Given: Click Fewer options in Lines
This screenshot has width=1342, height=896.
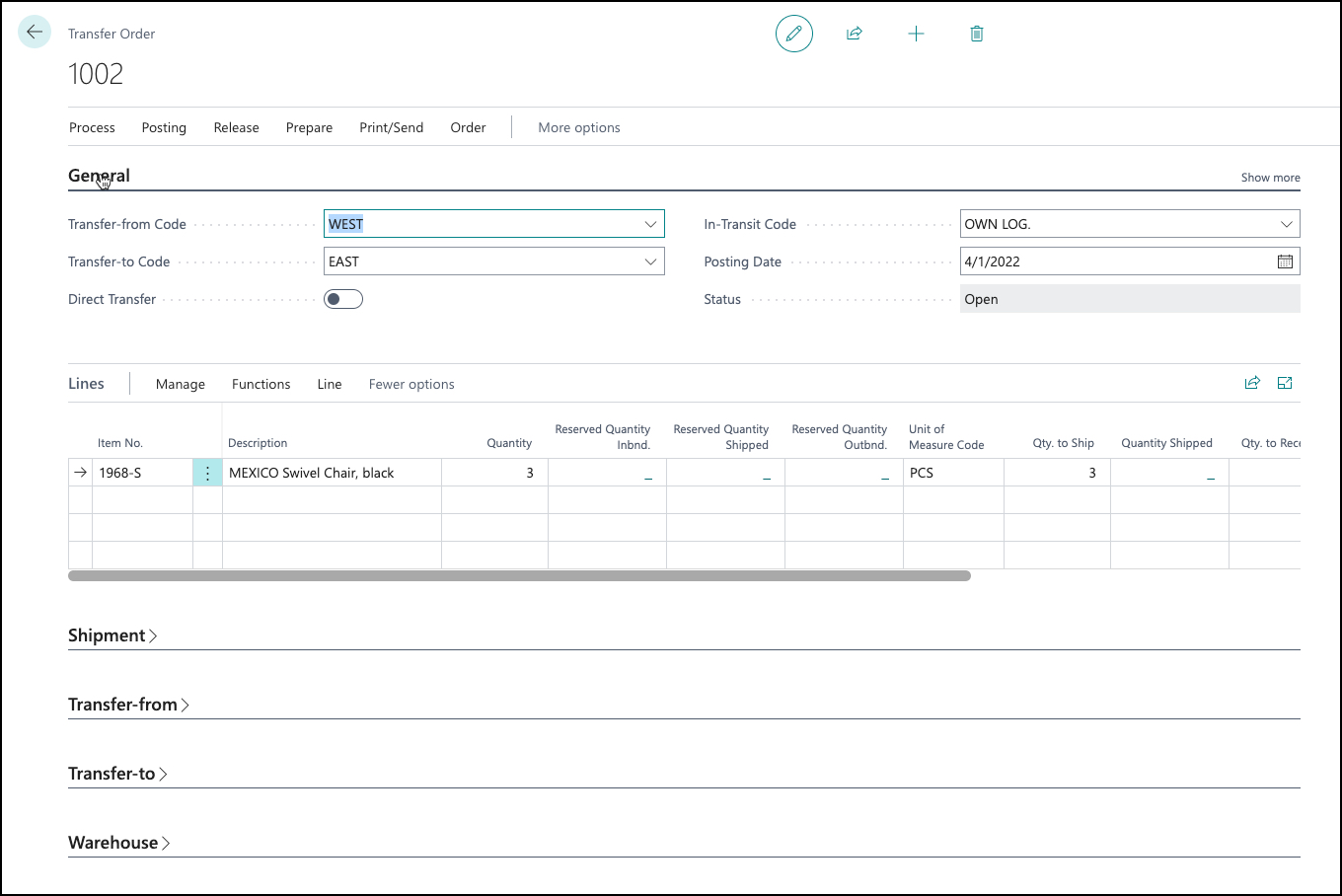Looking at the screenshot, I should 411,384.
